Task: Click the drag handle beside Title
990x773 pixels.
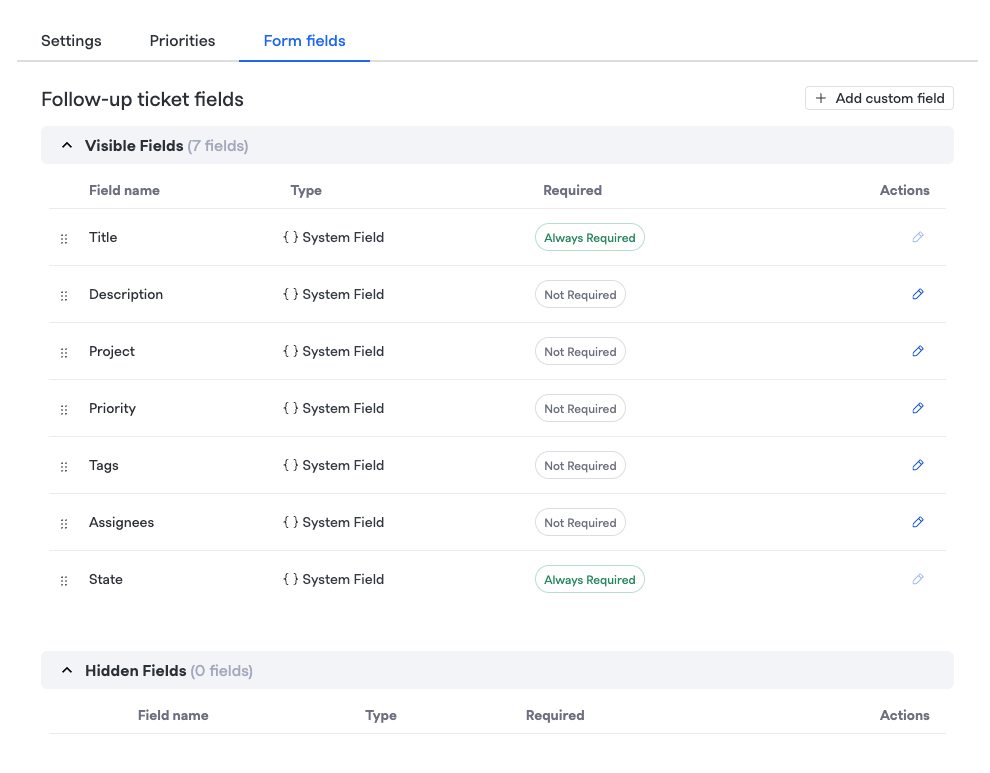Action: pos(64,239)
